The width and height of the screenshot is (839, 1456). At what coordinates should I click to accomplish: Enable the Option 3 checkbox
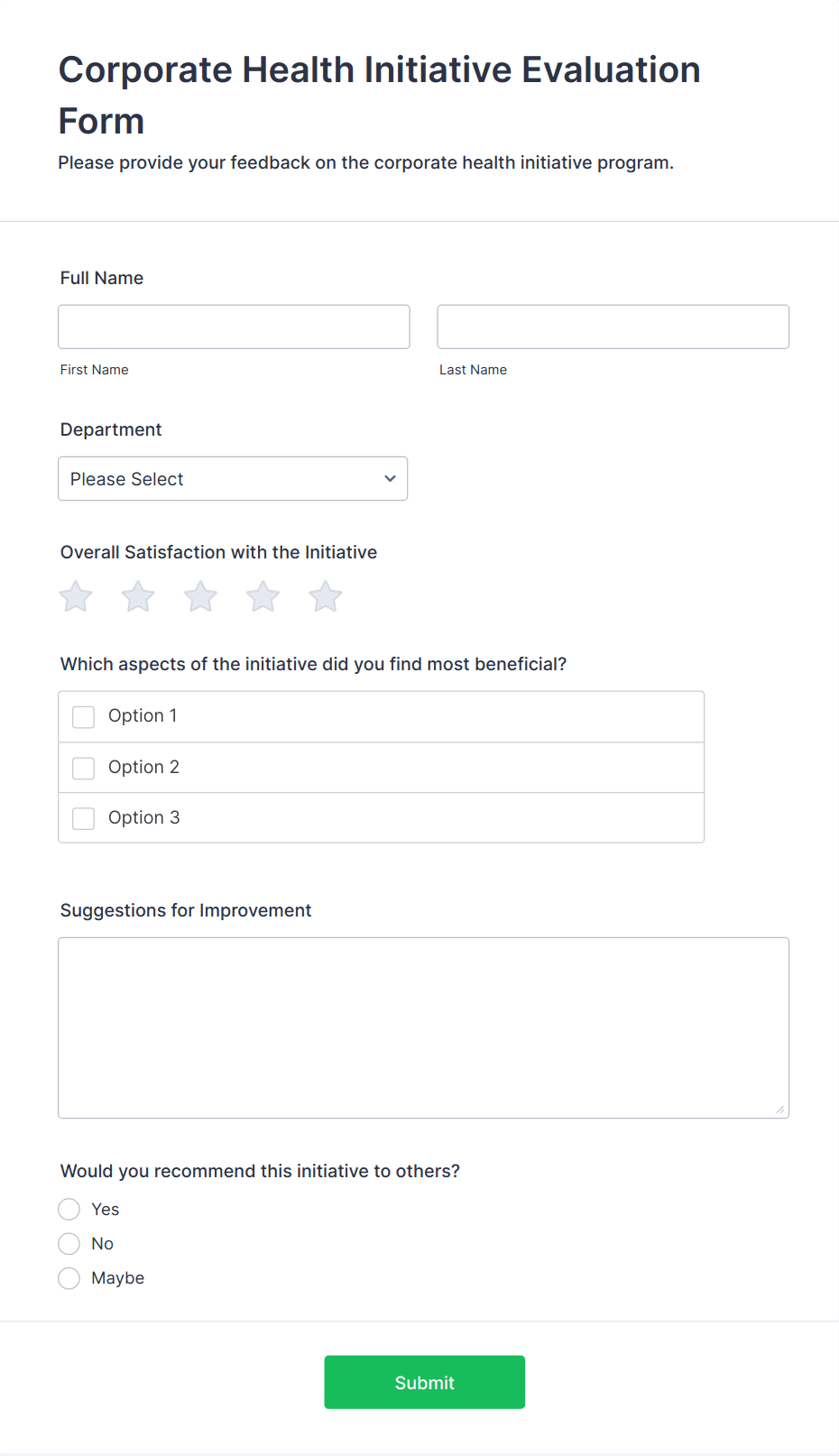(x=84, y=818)
